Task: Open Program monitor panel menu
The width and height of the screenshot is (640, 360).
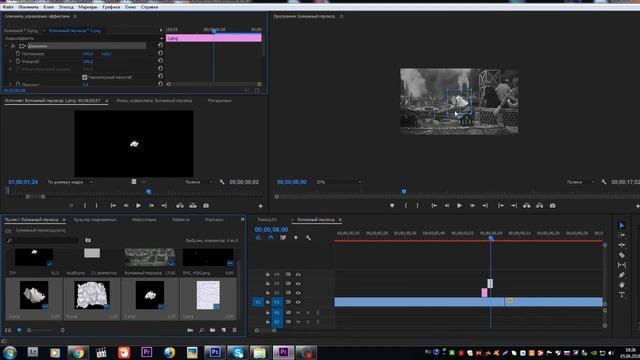Action: (x=342, y=16)
